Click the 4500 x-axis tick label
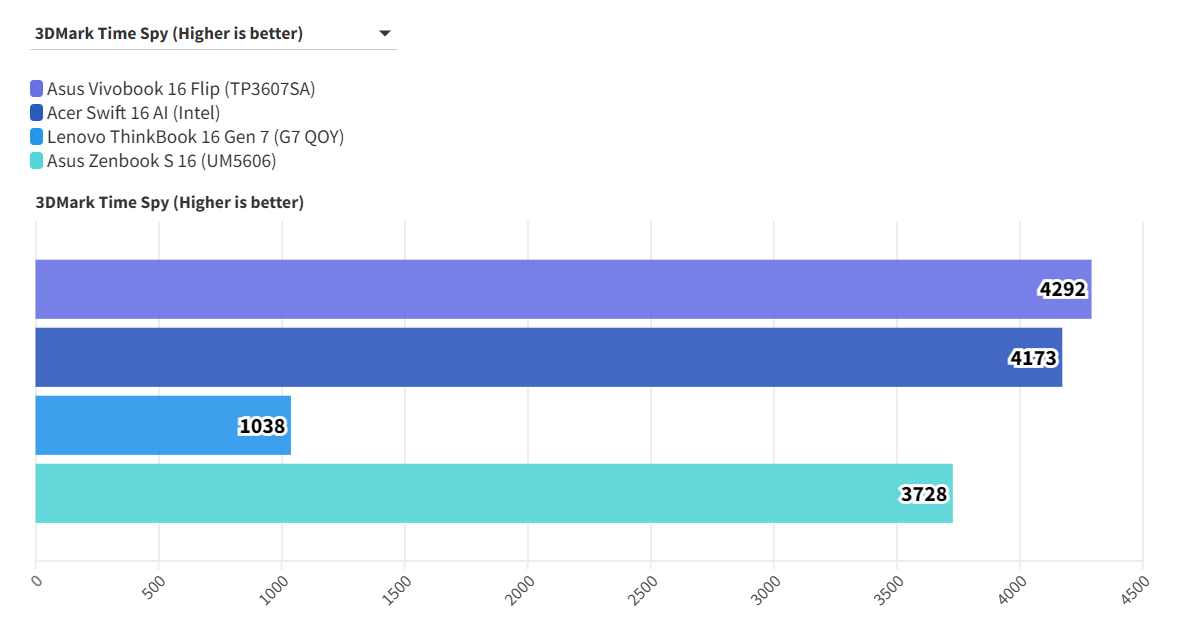The image size is (1179, 626). pos(1136,589)
